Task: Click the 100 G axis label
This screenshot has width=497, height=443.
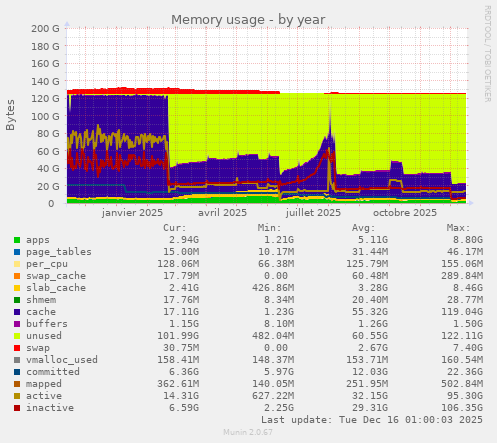Action: click(x=45, y=116)
